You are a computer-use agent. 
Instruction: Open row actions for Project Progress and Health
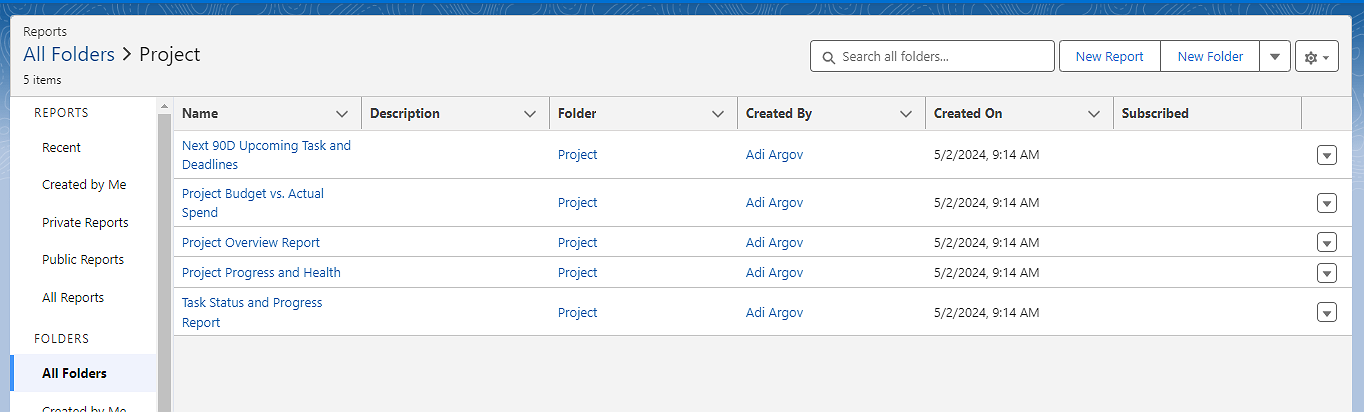click(1326, 273)
